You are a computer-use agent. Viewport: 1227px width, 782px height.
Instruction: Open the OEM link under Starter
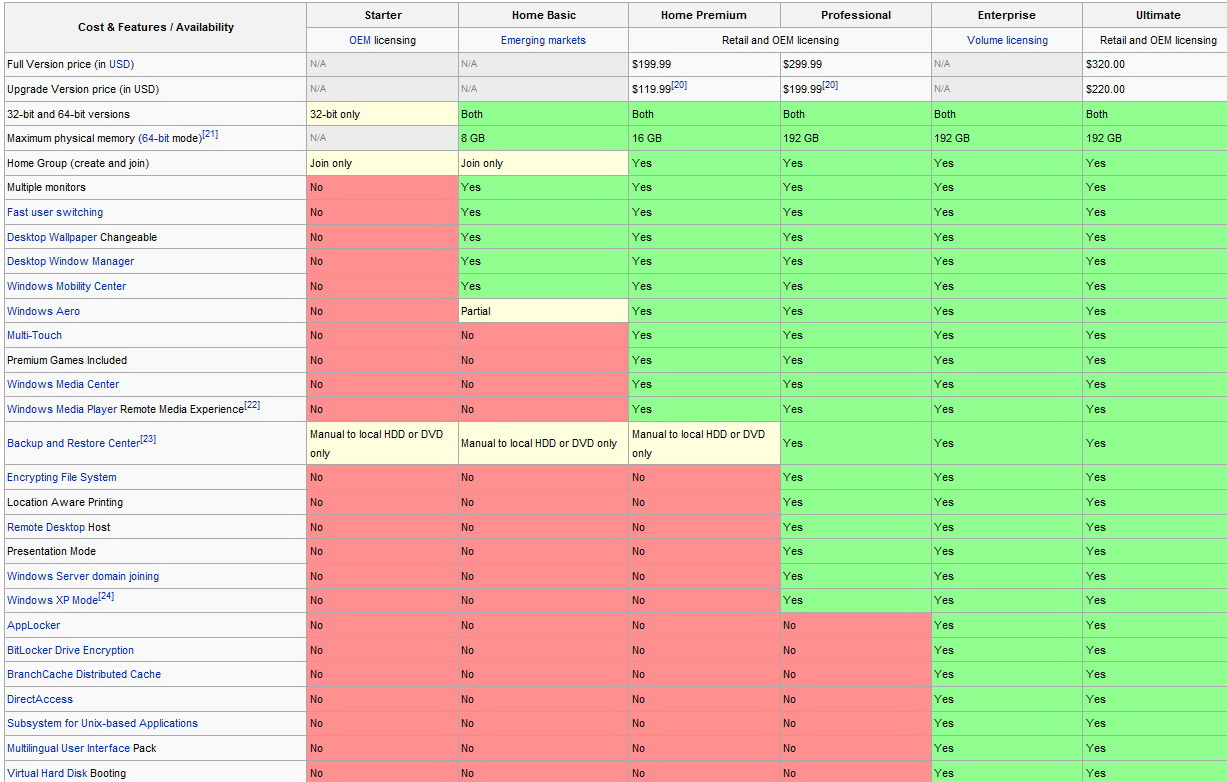[359, 40]
